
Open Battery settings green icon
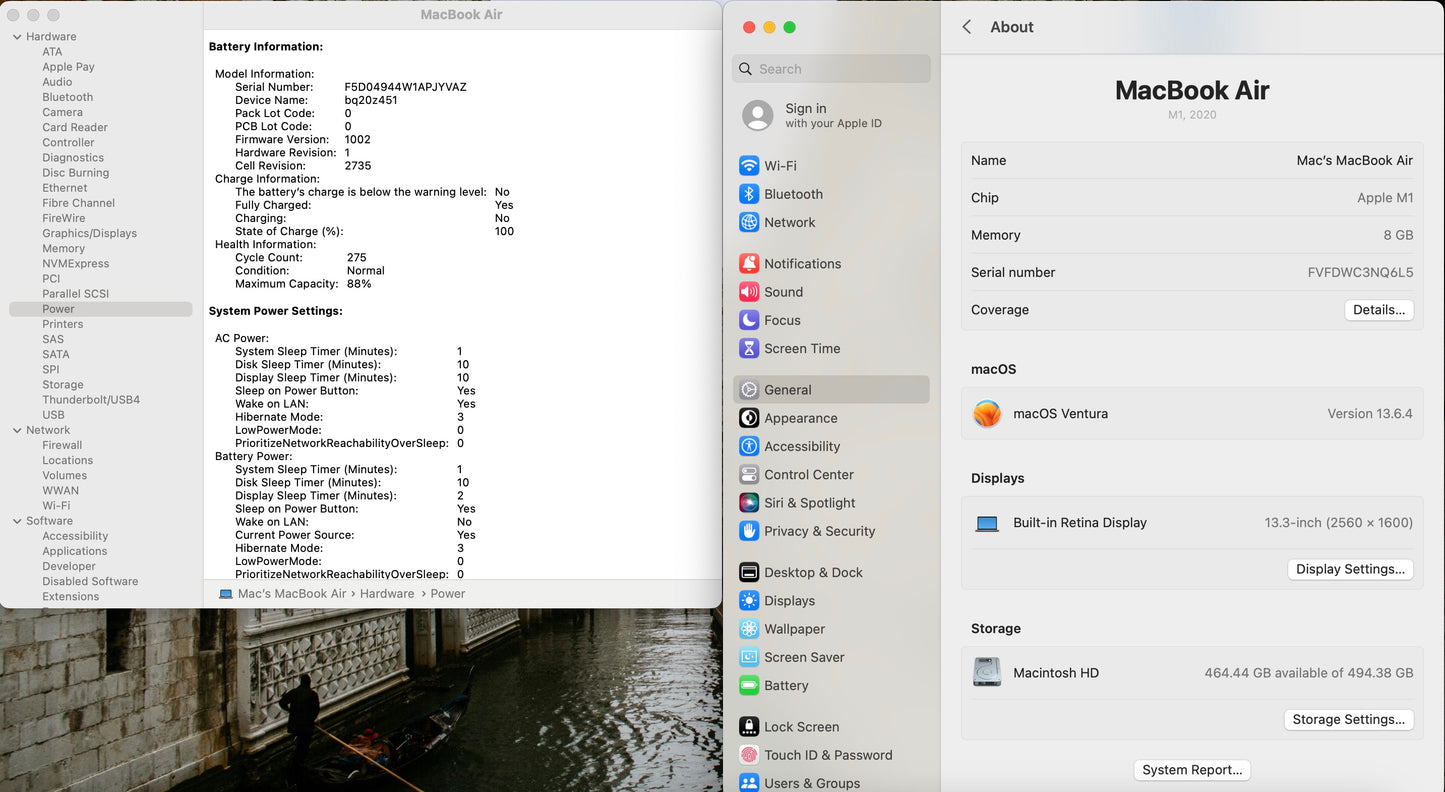[x=749, y=686]
